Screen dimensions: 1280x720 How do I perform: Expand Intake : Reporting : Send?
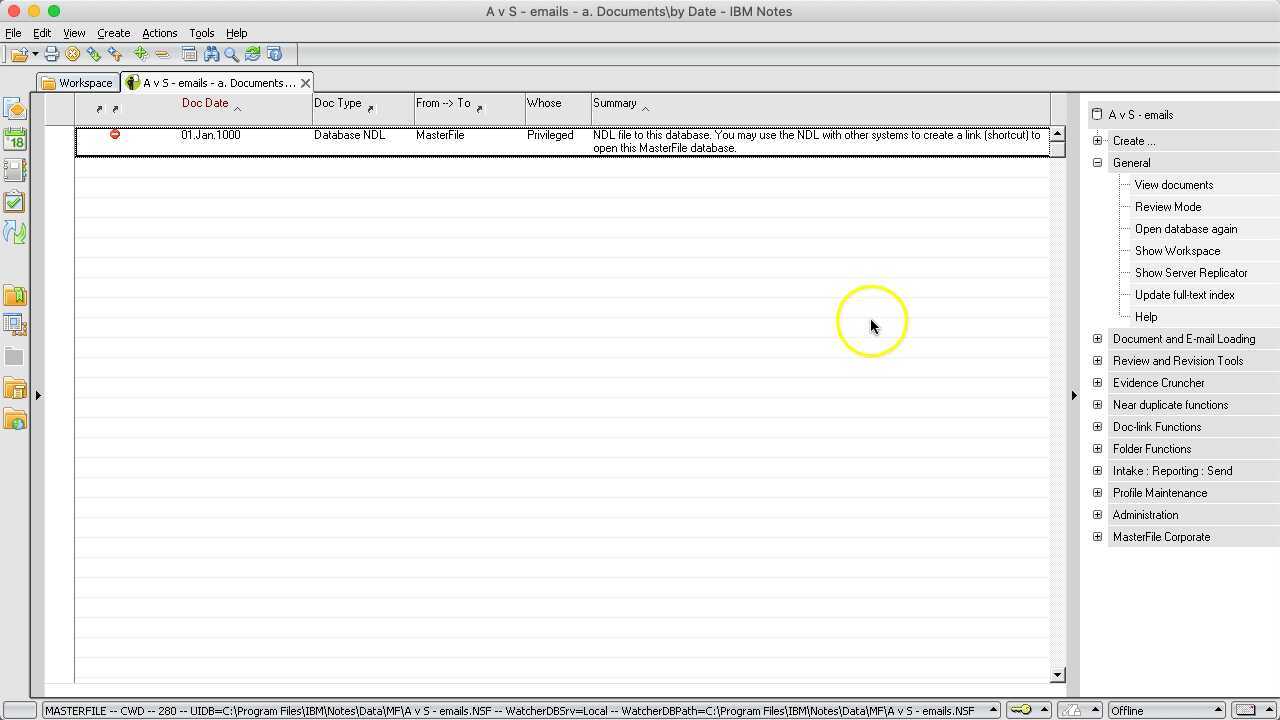(1097, 471)
